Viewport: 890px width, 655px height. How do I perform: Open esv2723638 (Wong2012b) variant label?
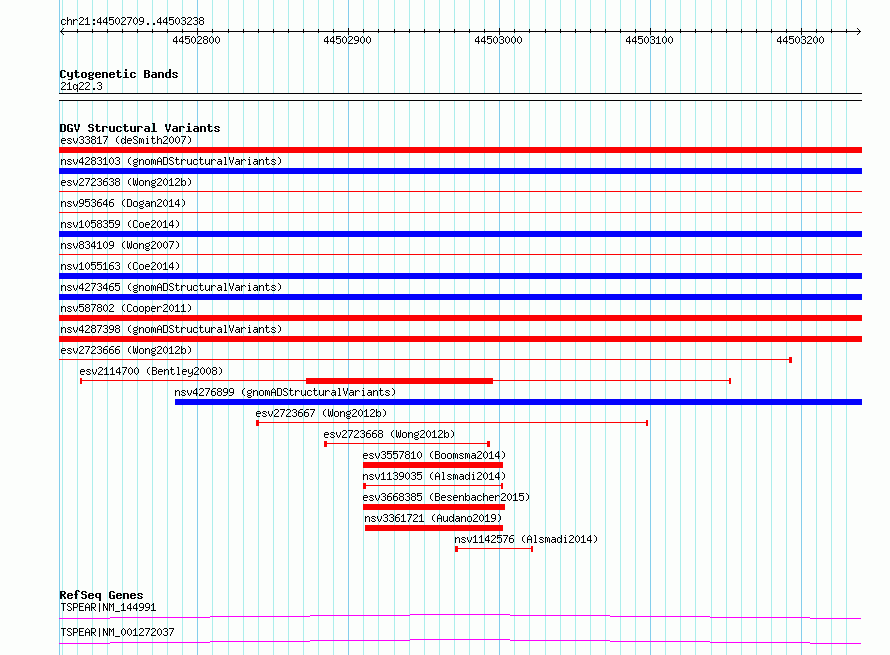[126, 182]
